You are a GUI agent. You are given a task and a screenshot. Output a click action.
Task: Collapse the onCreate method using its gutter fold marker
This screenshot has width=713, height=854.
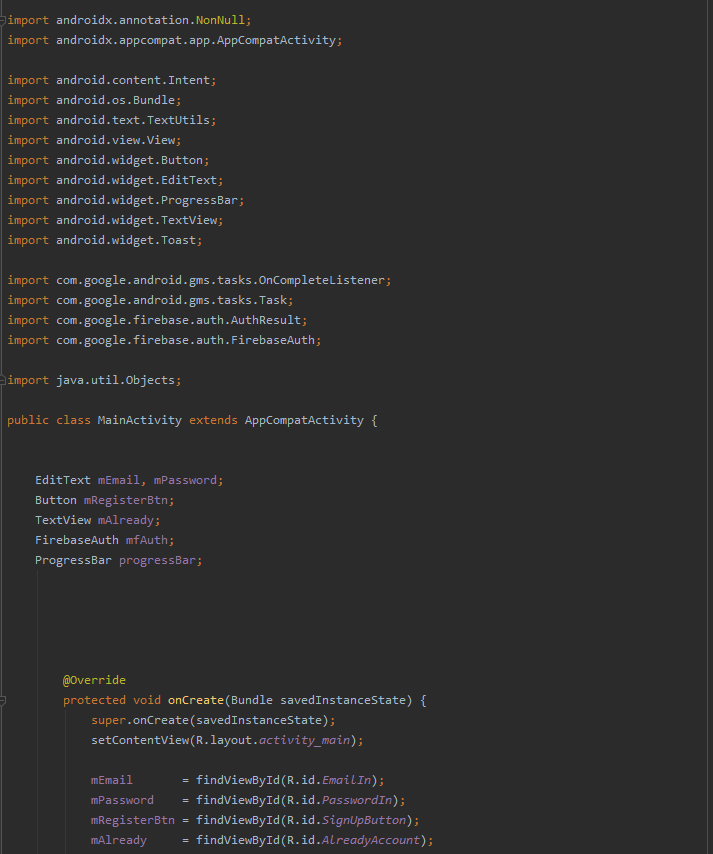(3, 700)
